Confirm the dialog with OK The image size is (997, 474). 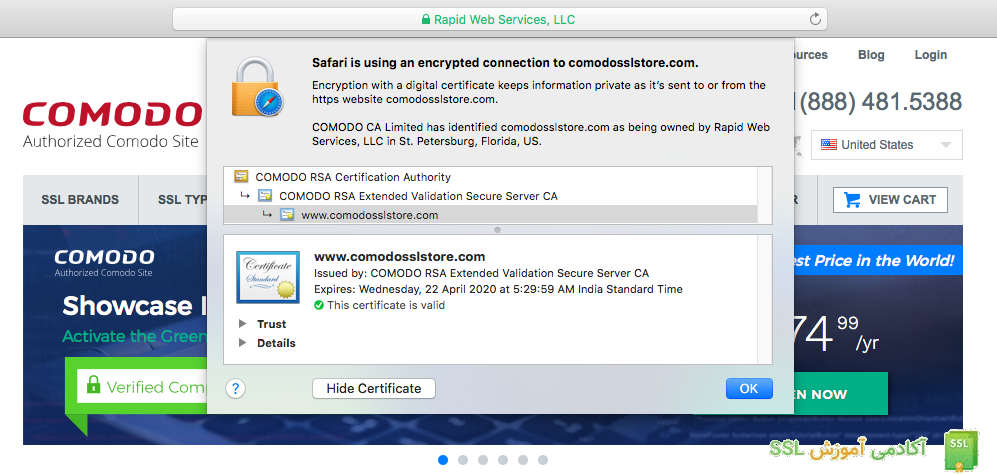749,388
